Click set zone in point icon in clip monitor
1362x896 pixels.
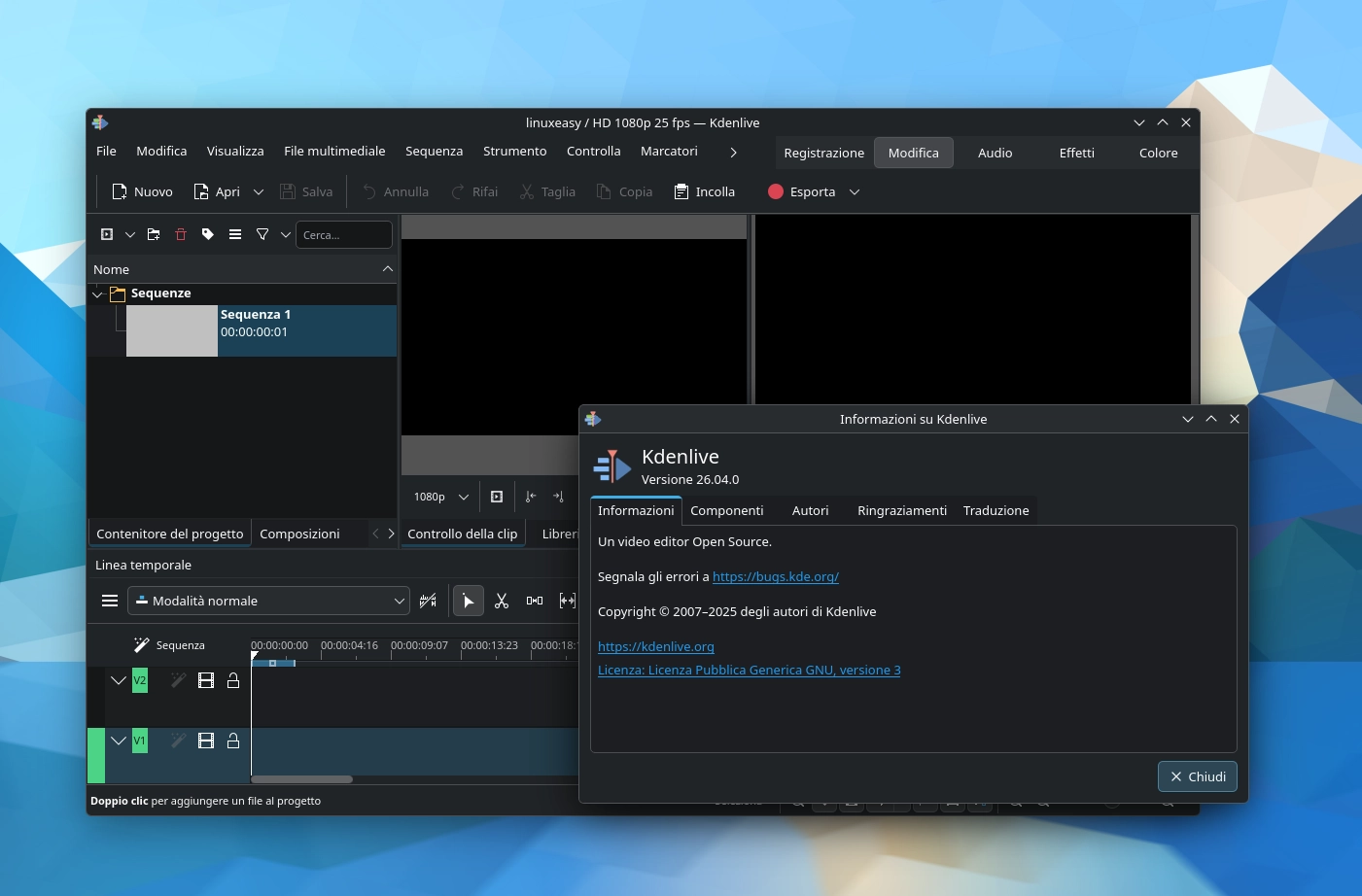[531, 497]
